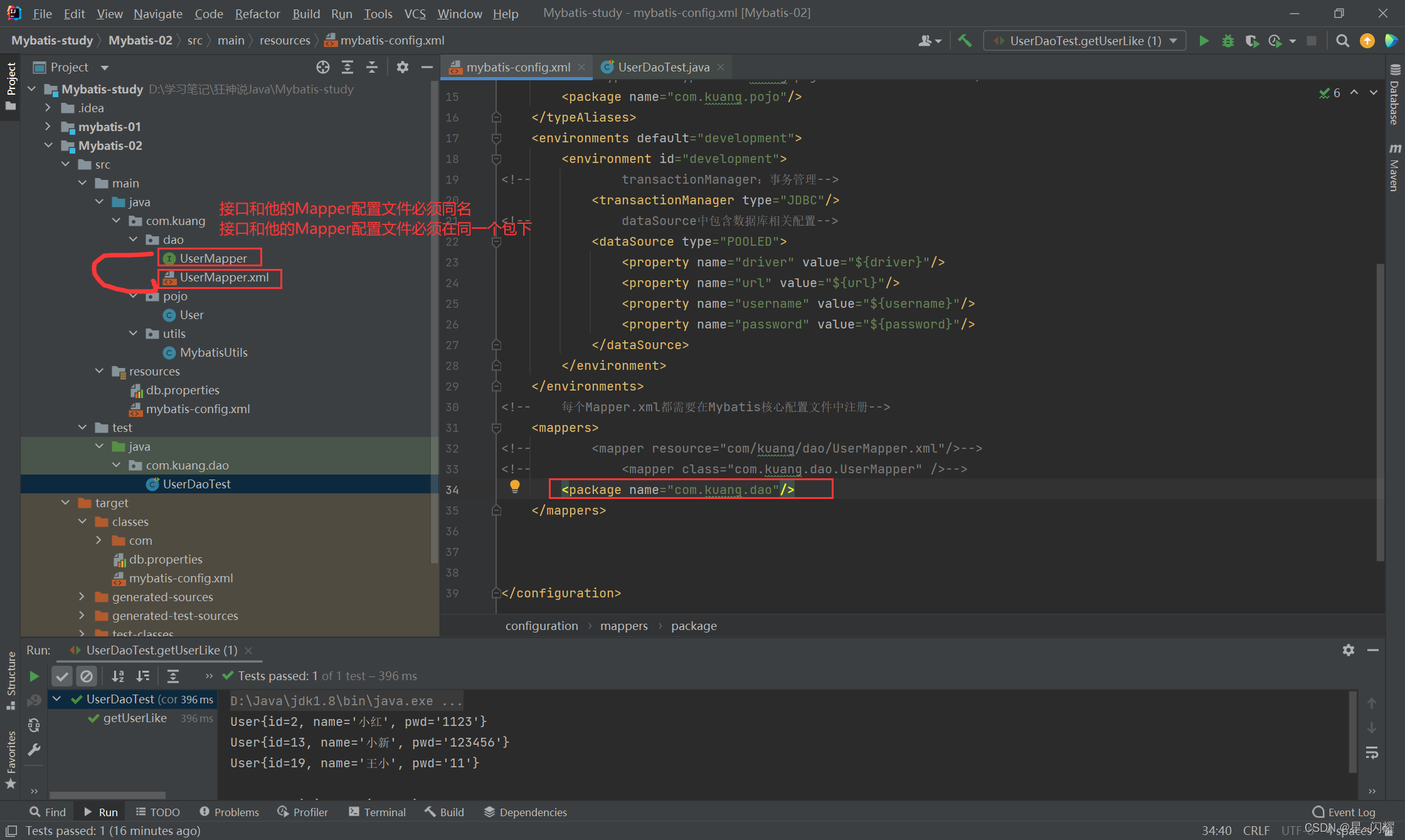Open the Structure side panel
This screenshot has width=1405, height=840.
11,680
